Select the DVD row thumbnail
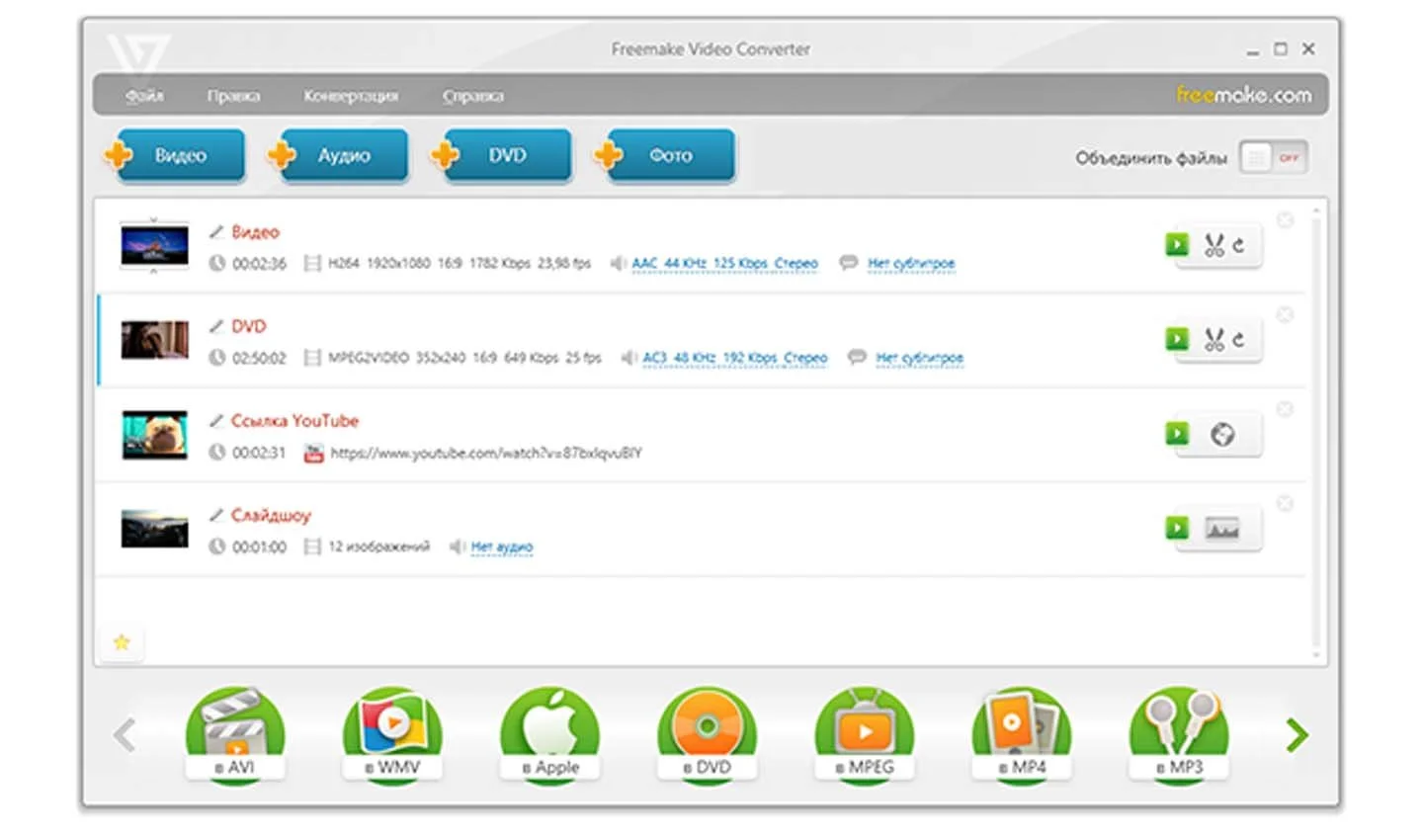 click(154, 340)
